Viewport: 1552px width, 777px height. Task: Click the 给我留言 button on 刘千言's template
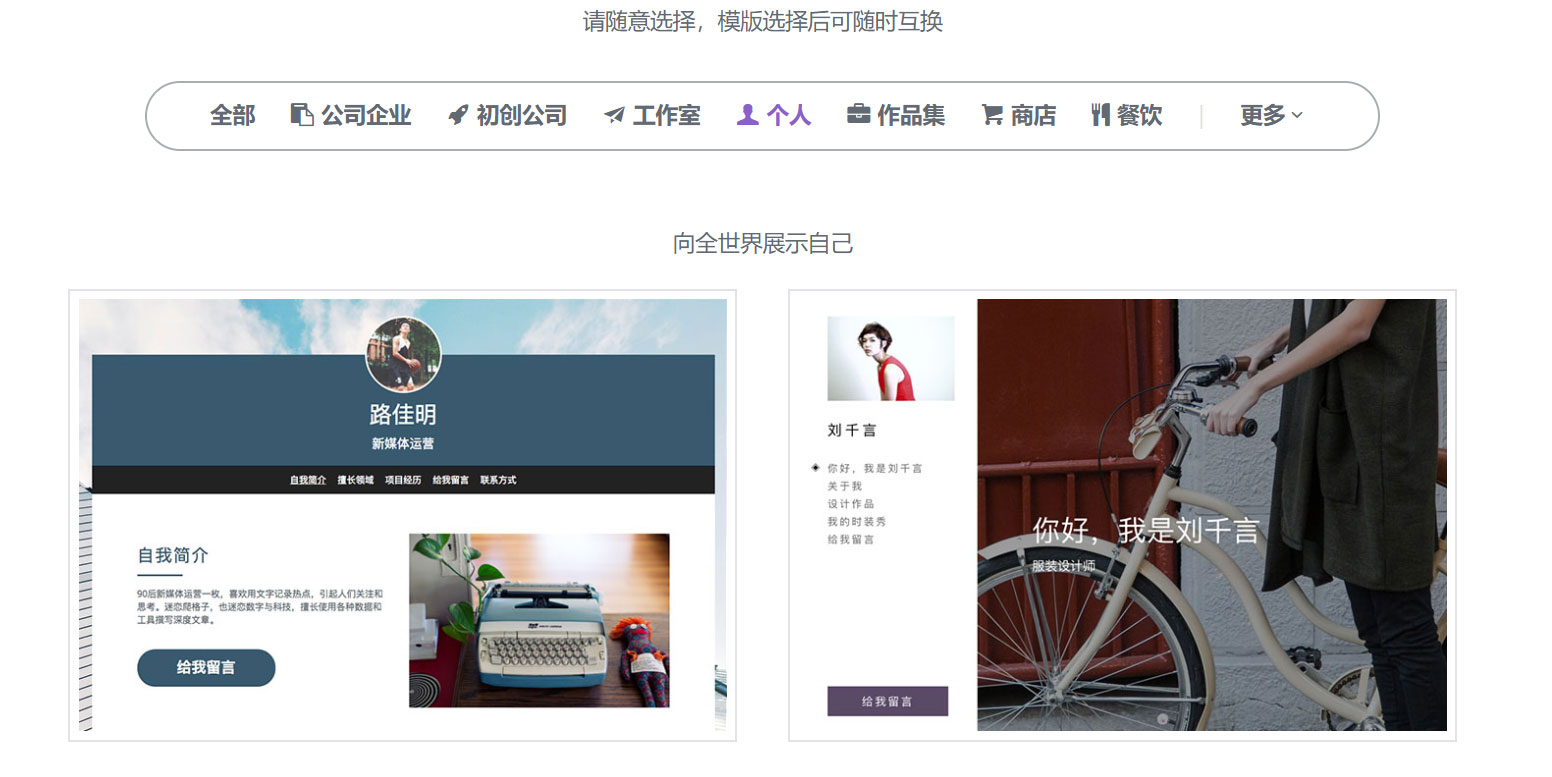tap(887, 701)
